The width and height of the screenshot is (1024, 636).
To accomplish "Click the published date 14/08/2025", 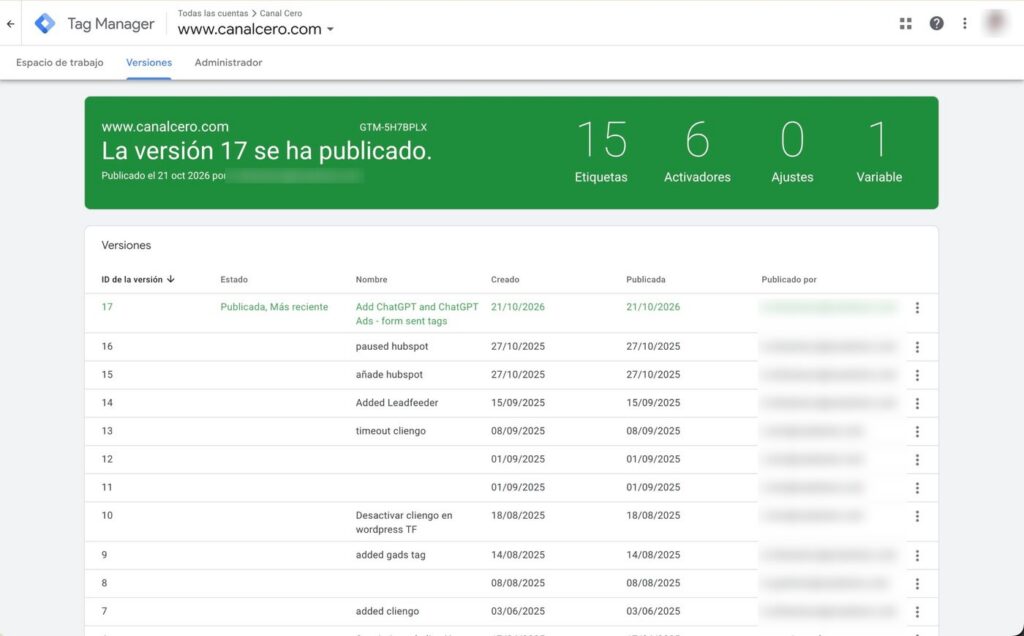I will [653, 555].
